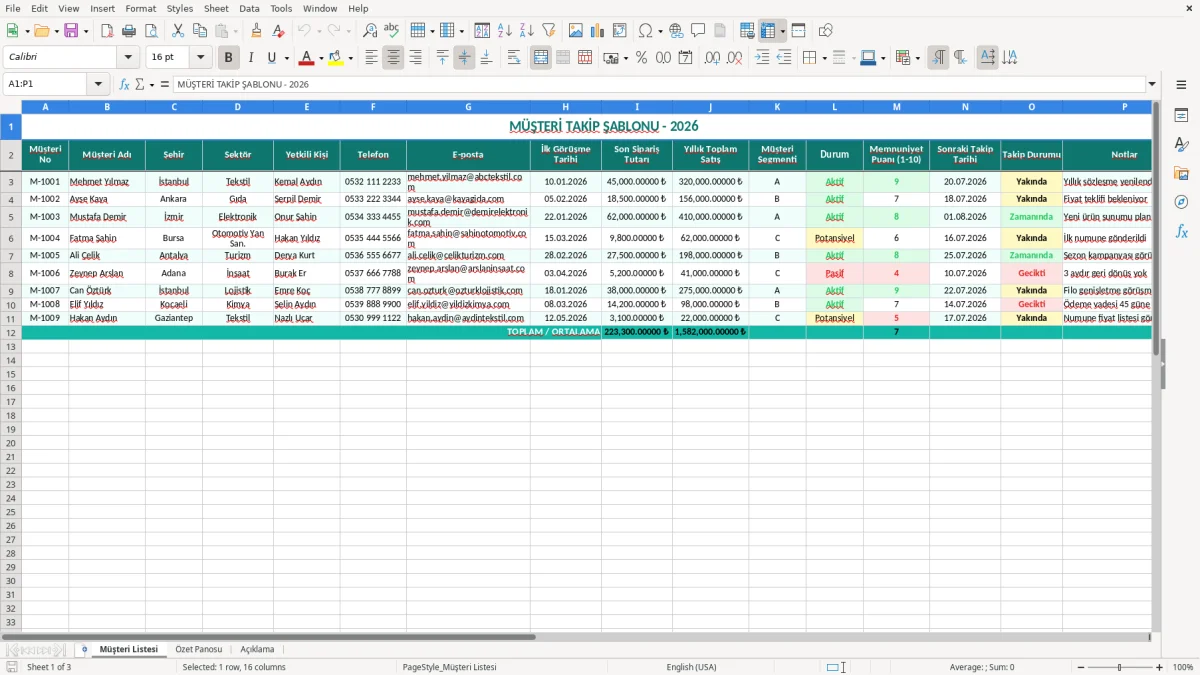Insert a comment
The image size is (1200, 675).
[699, 31]
